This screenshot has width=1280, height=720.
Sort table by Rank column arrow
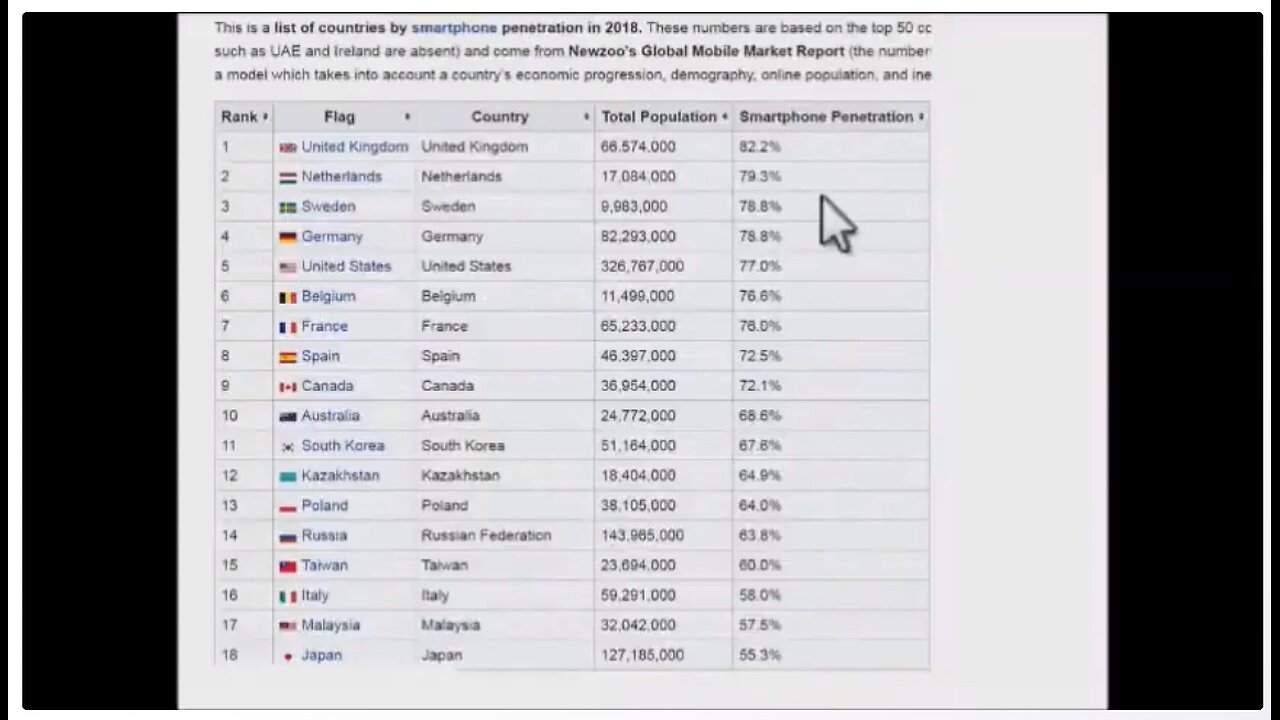[x=265, y=117]
